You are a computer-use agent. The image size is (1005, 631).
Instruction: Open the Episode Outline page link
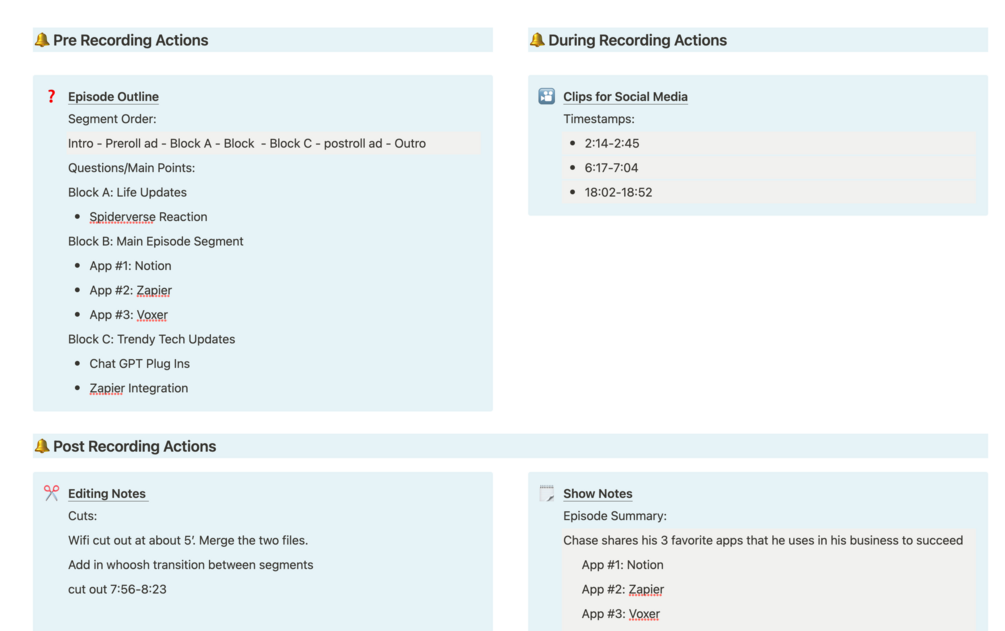113,97
